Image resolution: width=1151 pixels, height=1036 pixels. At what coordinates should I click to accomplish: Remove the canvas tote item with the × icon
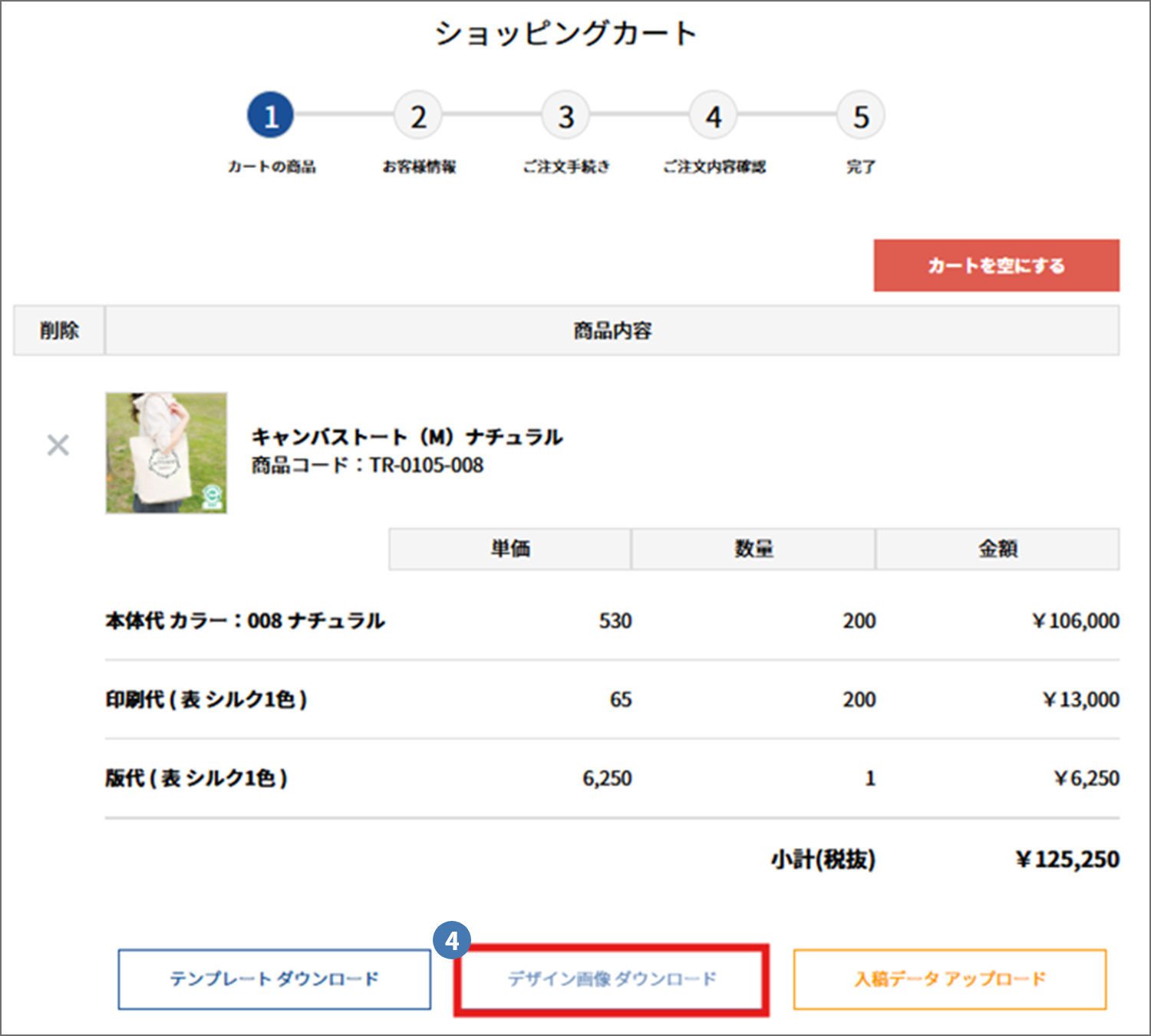[58, 445]
